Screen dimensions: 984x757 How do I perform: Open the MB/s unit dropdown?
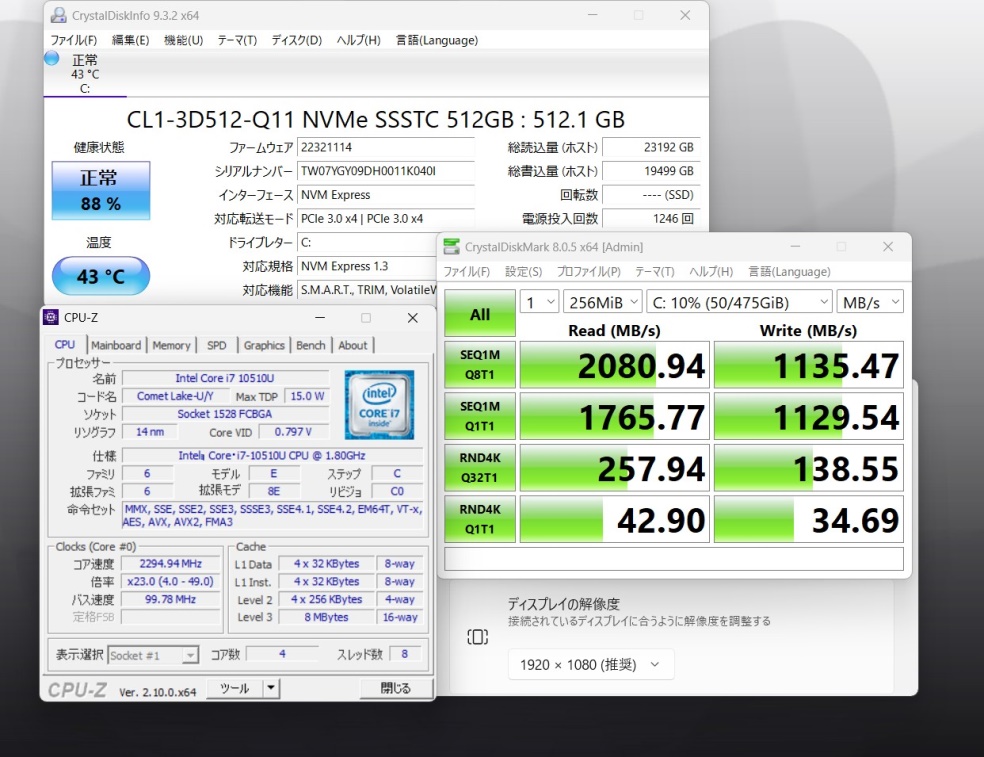point(870,302)
